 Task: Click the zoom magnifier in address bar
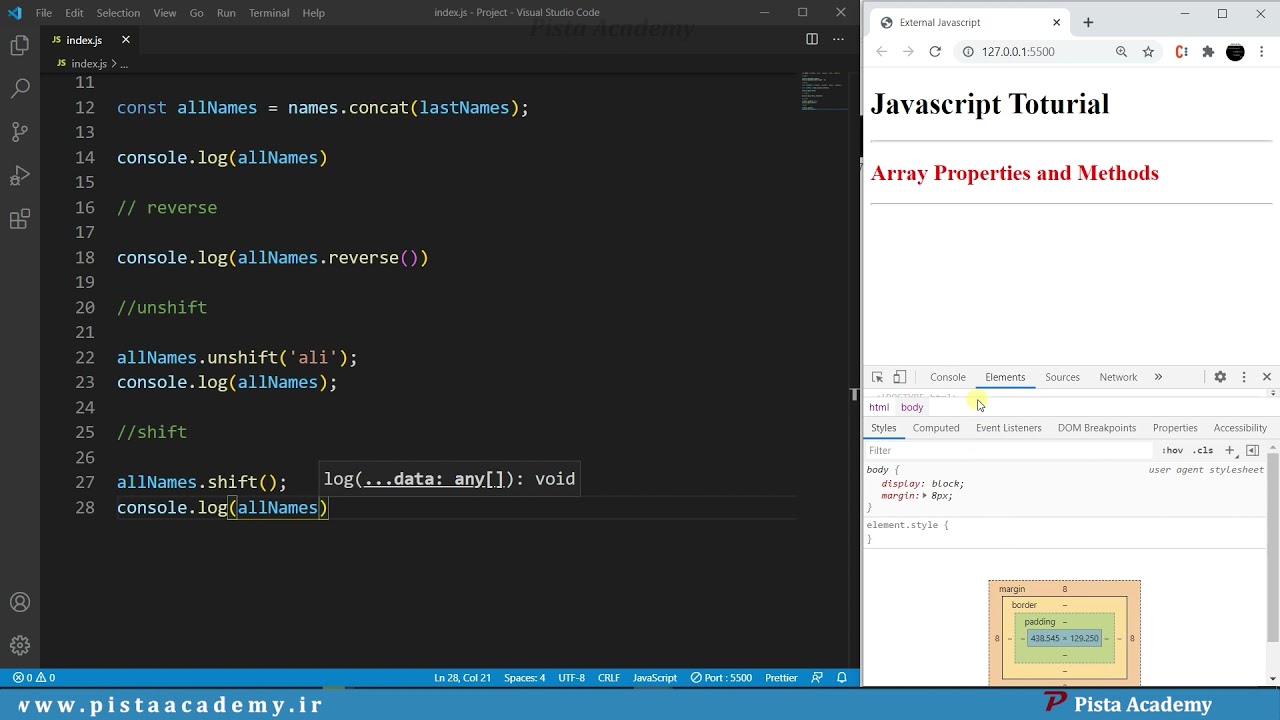coord(1121,52)
